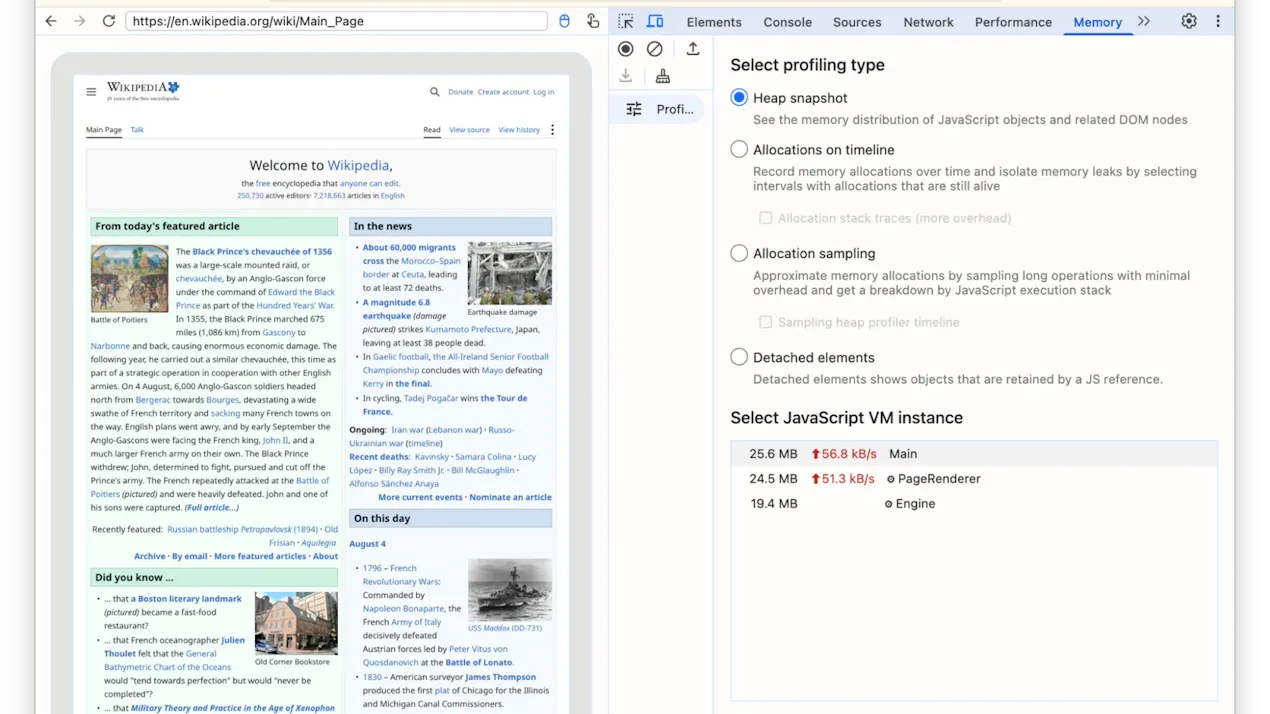Tick Allocation stack traces checkbox
The image size is (1270, 714).
tap(765, 218)
